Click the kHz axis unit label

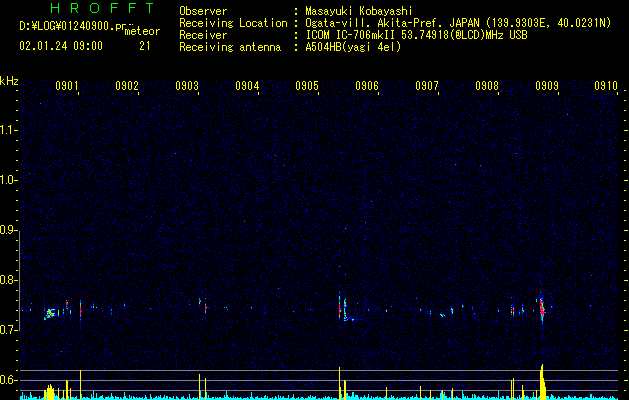pyautogui.click(x=9, y=81)
